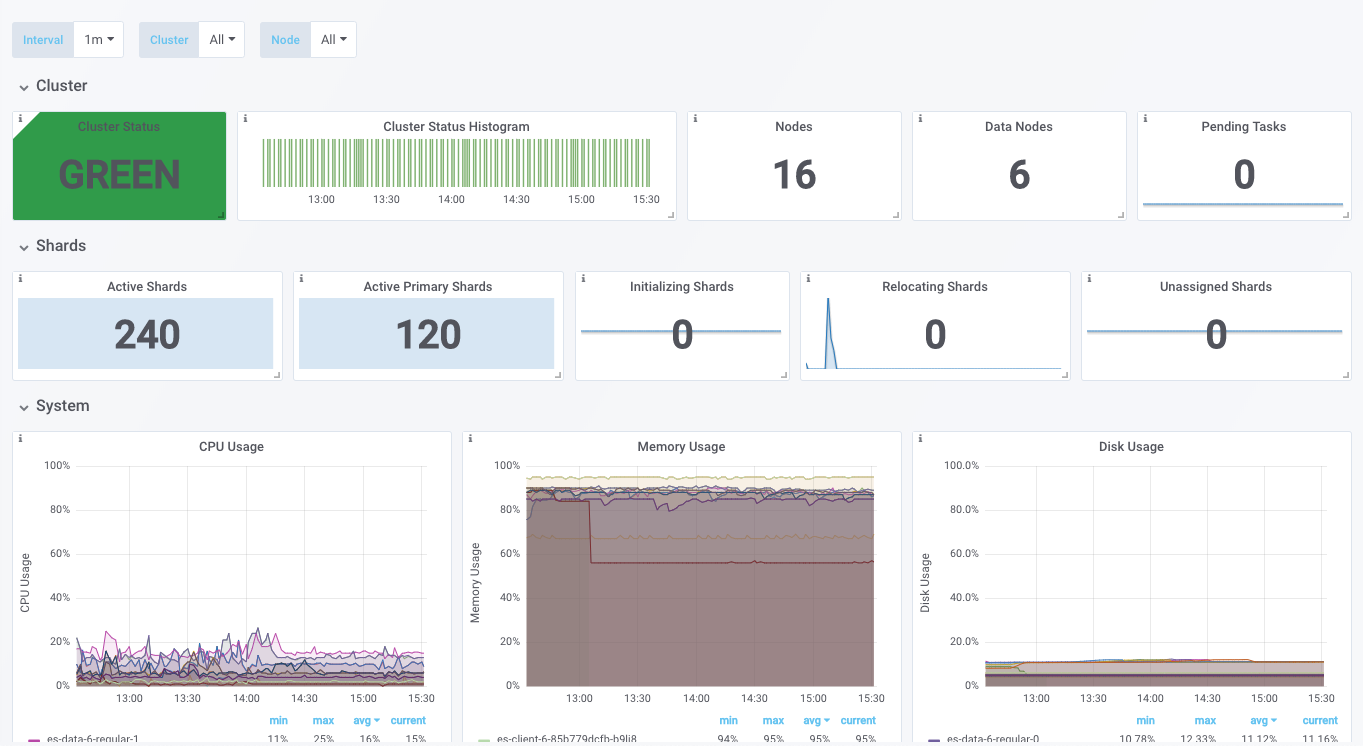Open the Memory Usage panel title menu

point(681,447)
